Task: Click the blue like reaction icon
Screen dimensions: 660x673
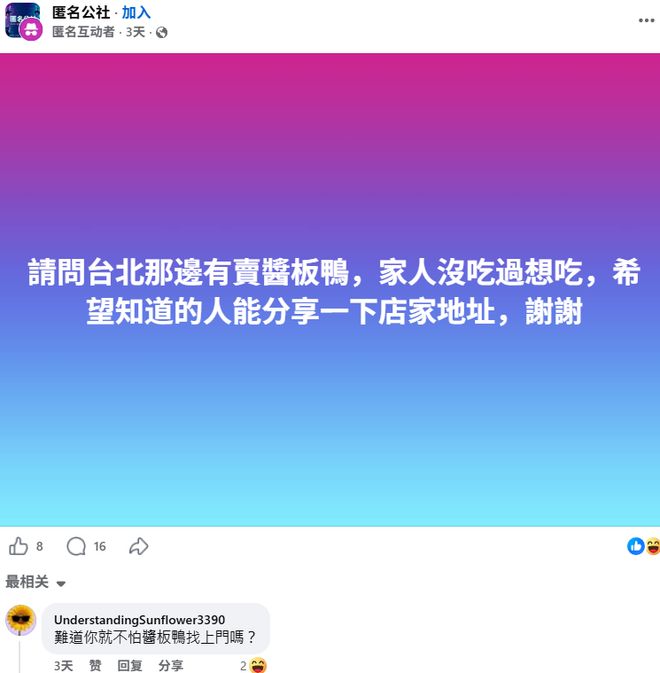Action: 636,546
